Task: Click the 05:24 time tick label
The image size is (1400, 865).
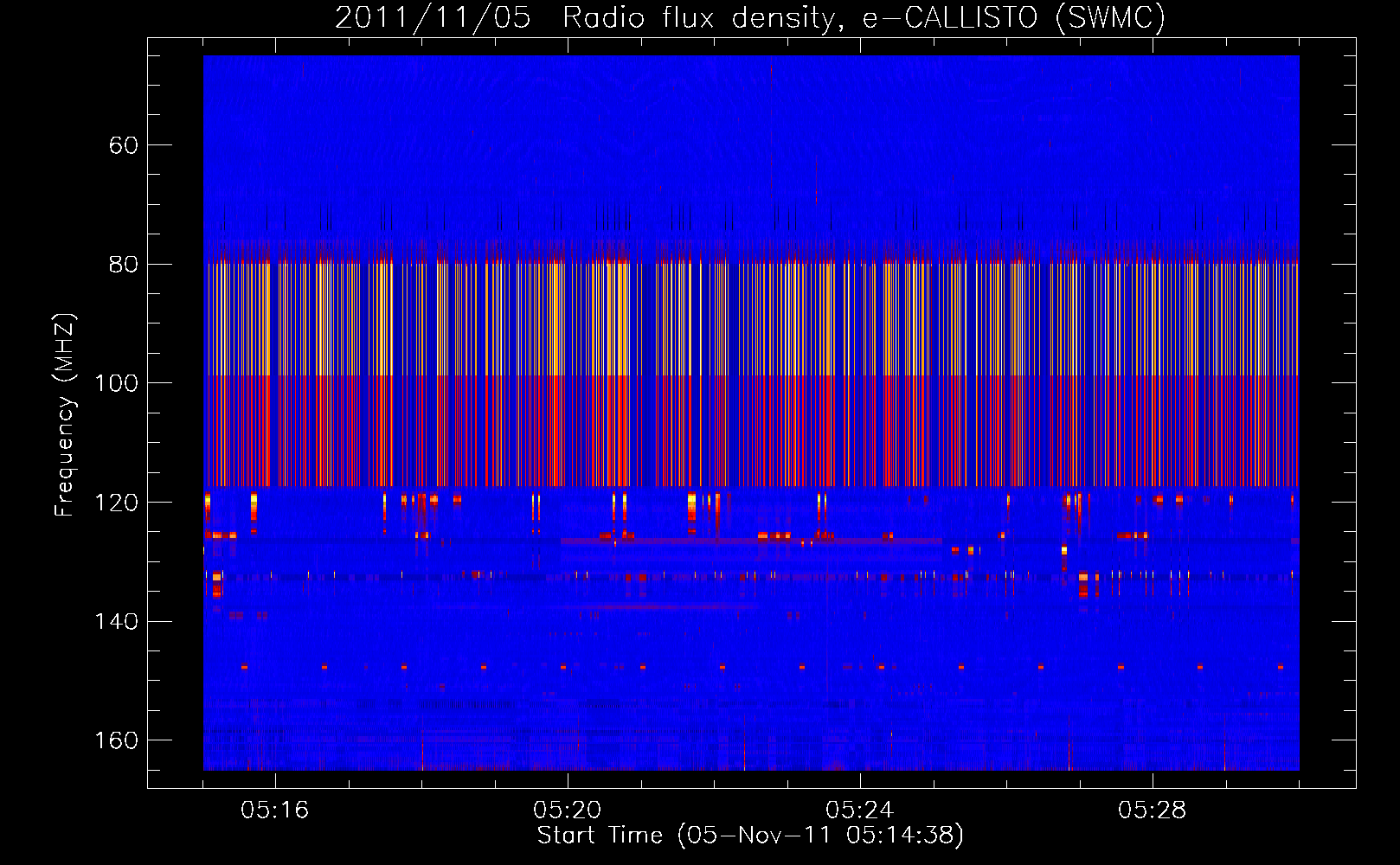Action: [x=860, y=811]
